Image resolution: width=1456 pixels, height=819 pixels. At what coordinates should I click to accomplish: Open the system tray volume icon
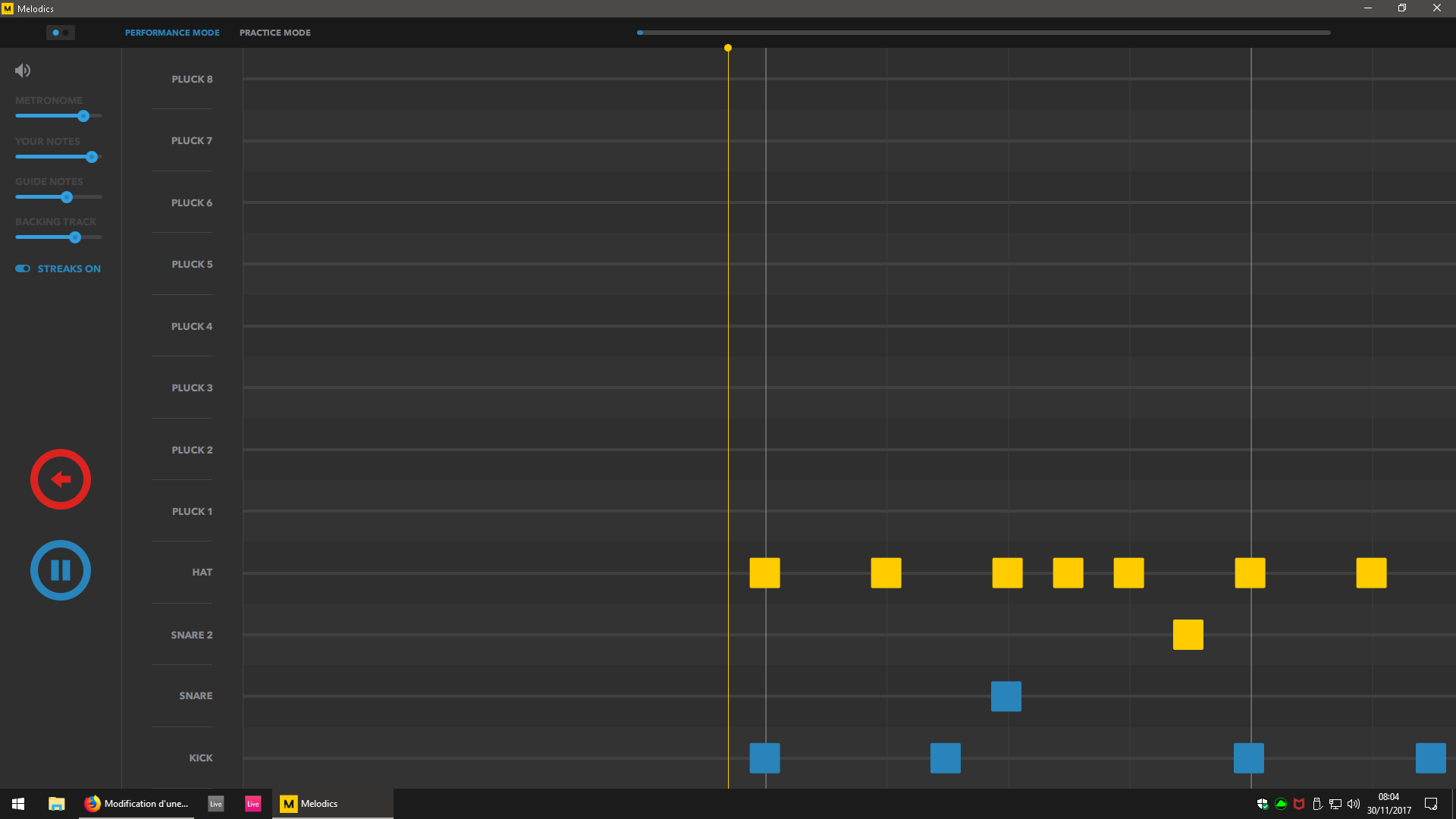coord(1354,804)
